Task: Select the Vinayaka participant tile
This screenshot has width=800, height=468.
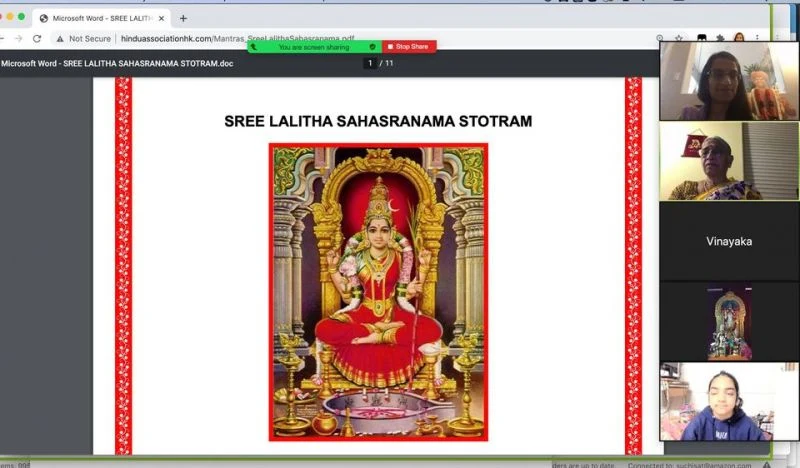Action: pos(729,241)
